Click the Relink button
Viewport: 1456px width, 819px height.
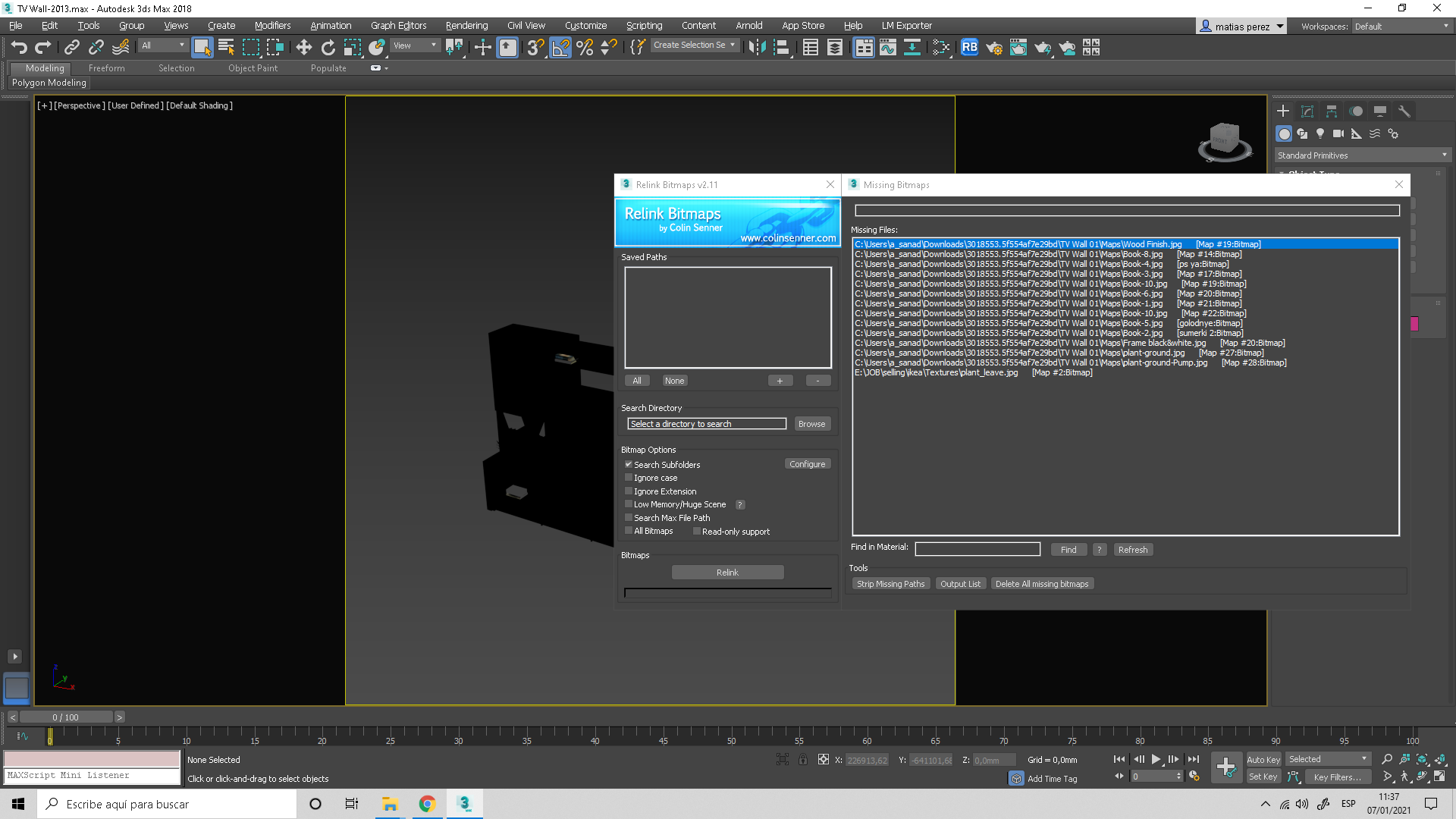tap(727, 573)
